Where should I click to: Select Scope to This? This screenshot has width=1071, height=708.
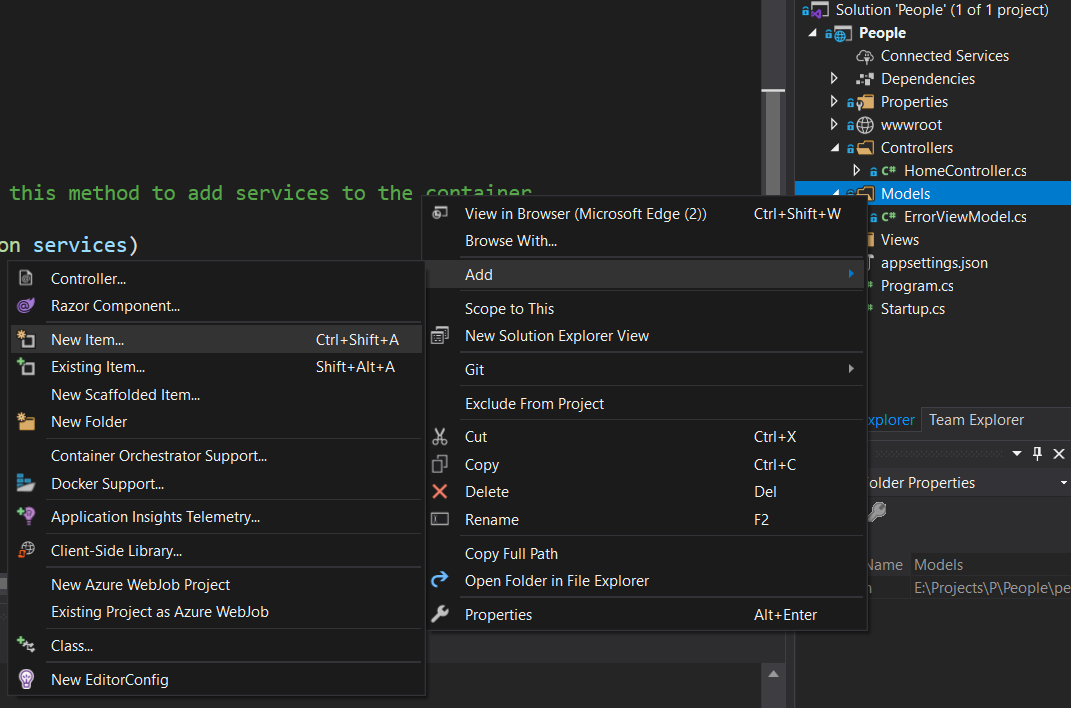(646, 309)
